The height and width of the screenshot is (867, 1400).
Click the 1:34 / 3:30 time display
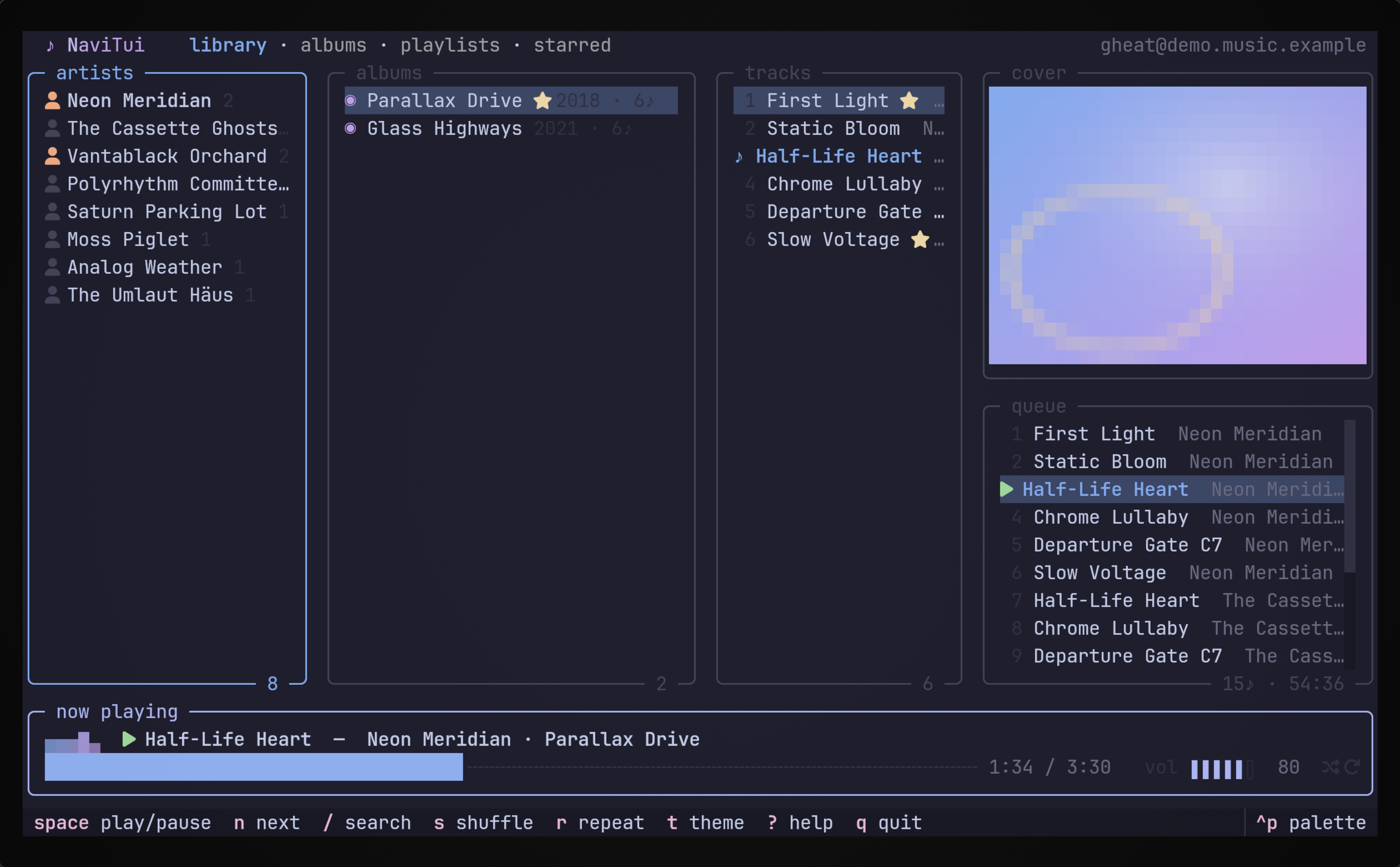(x=1050, y=767)
